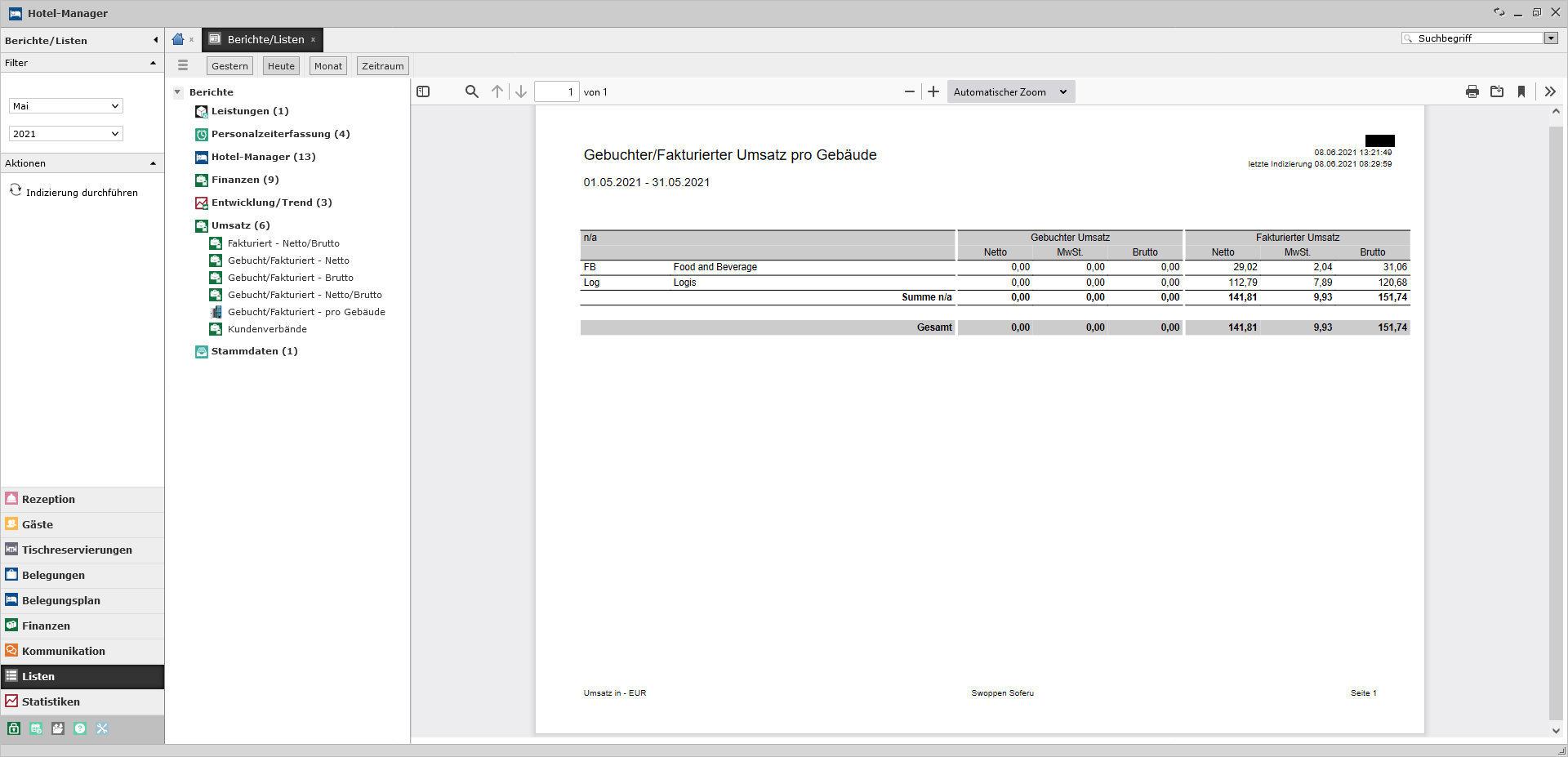Go to previous page arrow
1568x757 pixels.
click(x=497, y=91)
